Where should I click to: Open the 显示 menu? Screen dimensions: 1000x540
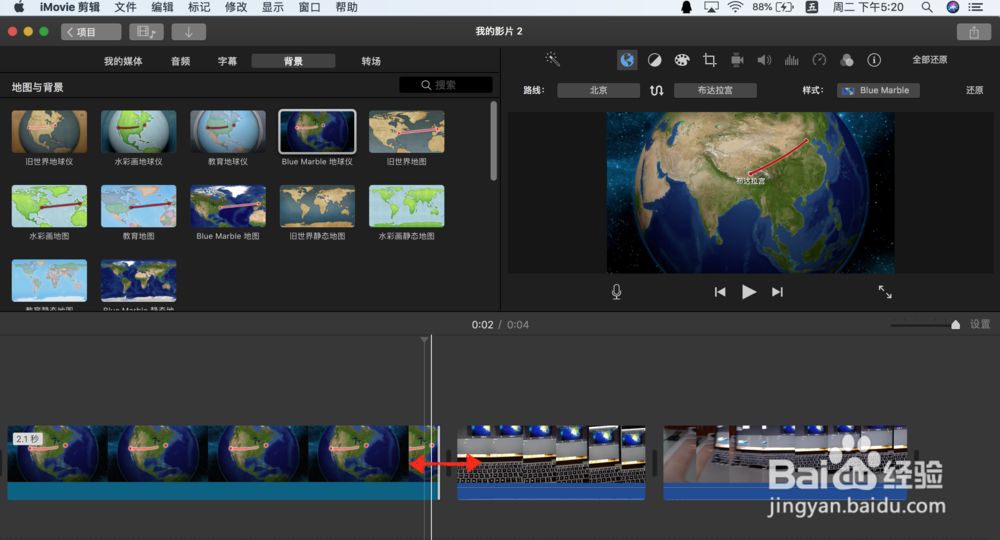272,7
